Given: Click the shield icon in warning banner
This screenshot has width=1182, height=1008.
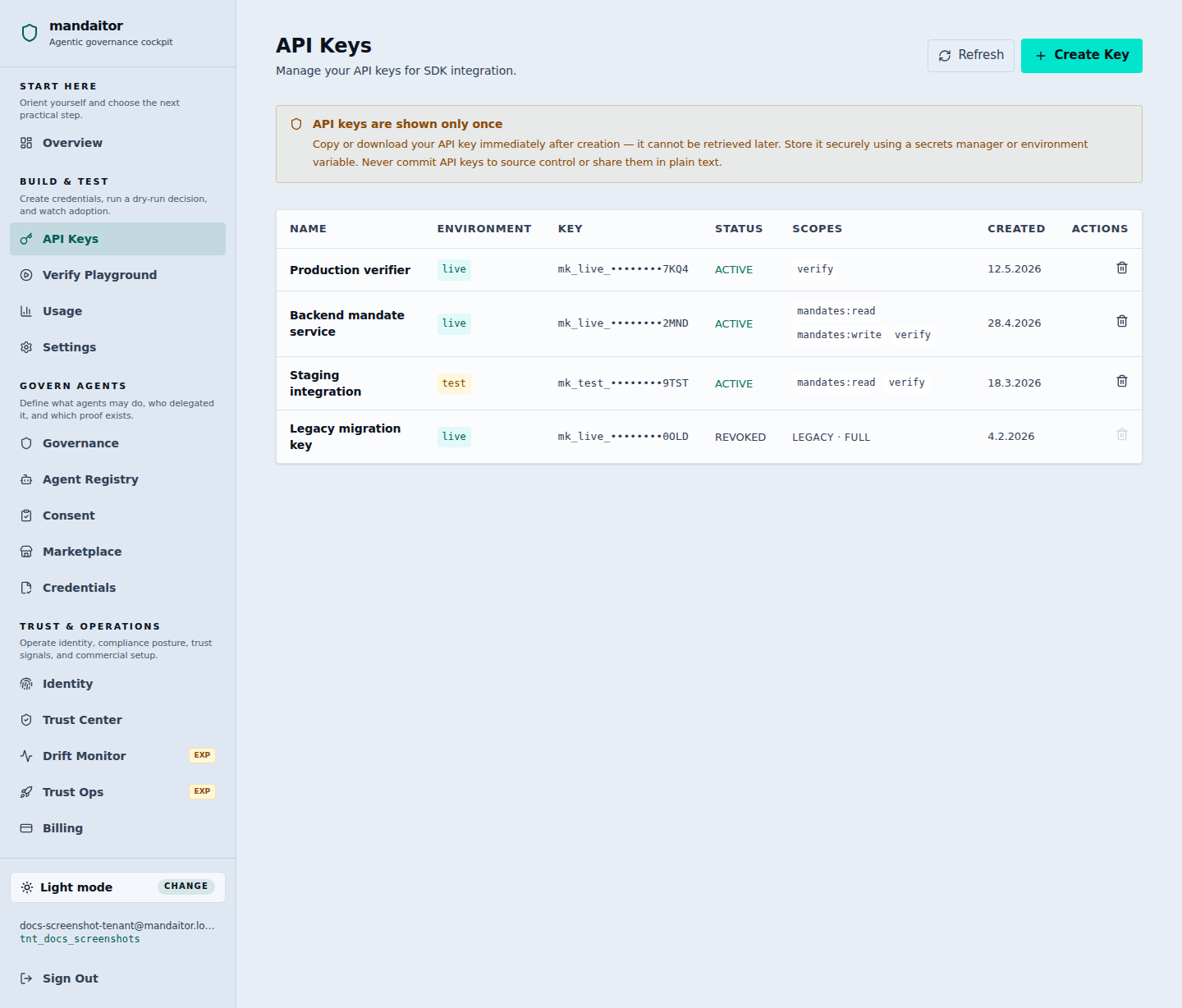Looking at the screenshot, I should coord(296,124).
